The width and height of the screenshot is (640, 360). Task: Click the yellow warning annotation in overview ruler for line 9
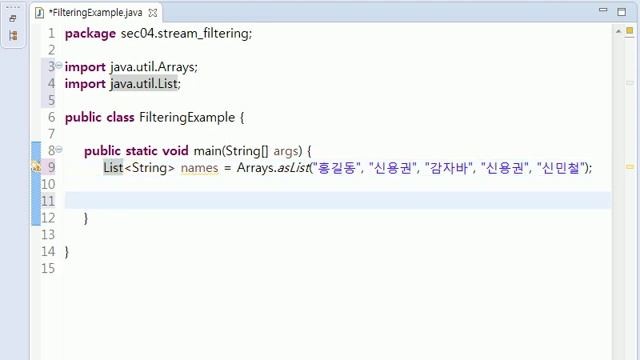click(630, 167)
